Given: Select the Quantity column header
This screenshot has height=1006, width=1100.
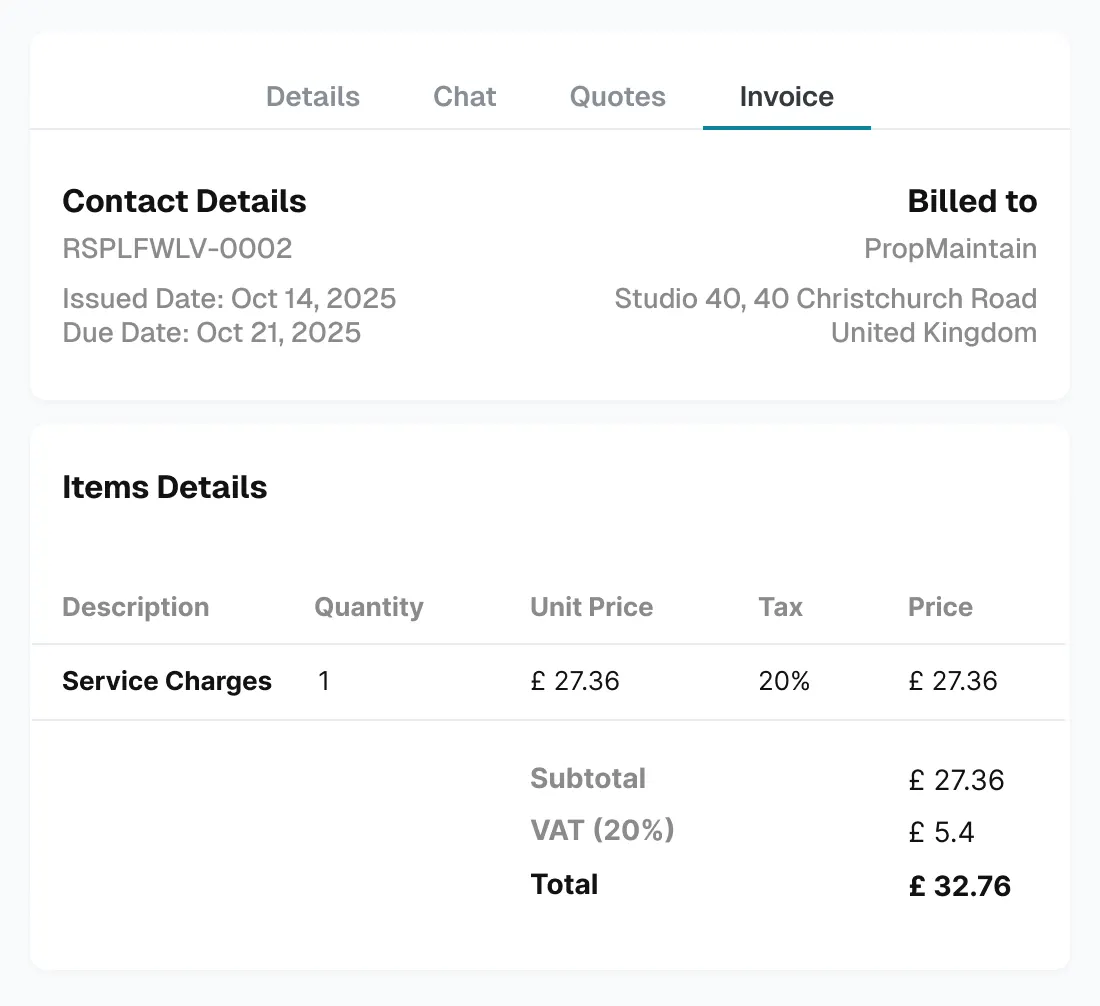Looking at the screenshot, I should pyautogui.click(x=368, y=607).
